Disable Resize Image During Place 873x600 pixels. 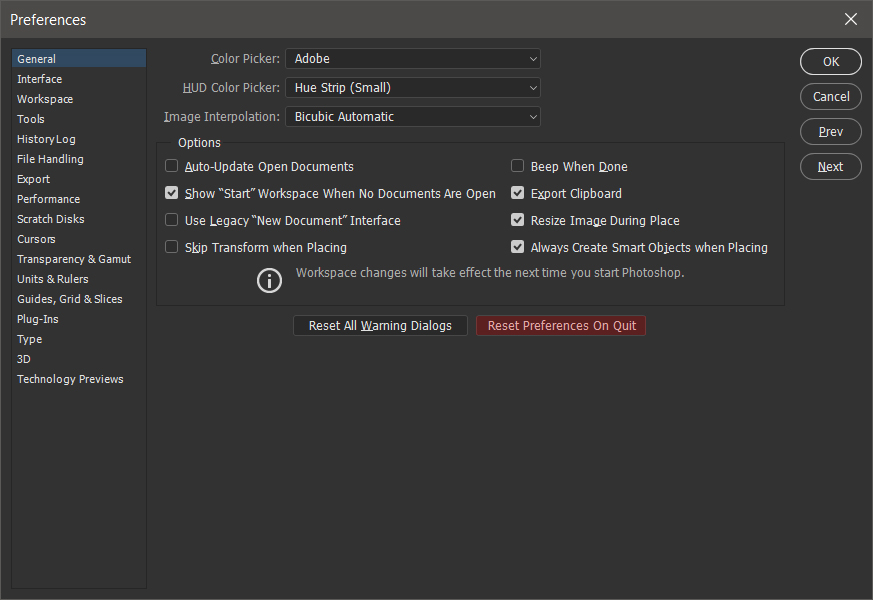(x=517, y=220)
